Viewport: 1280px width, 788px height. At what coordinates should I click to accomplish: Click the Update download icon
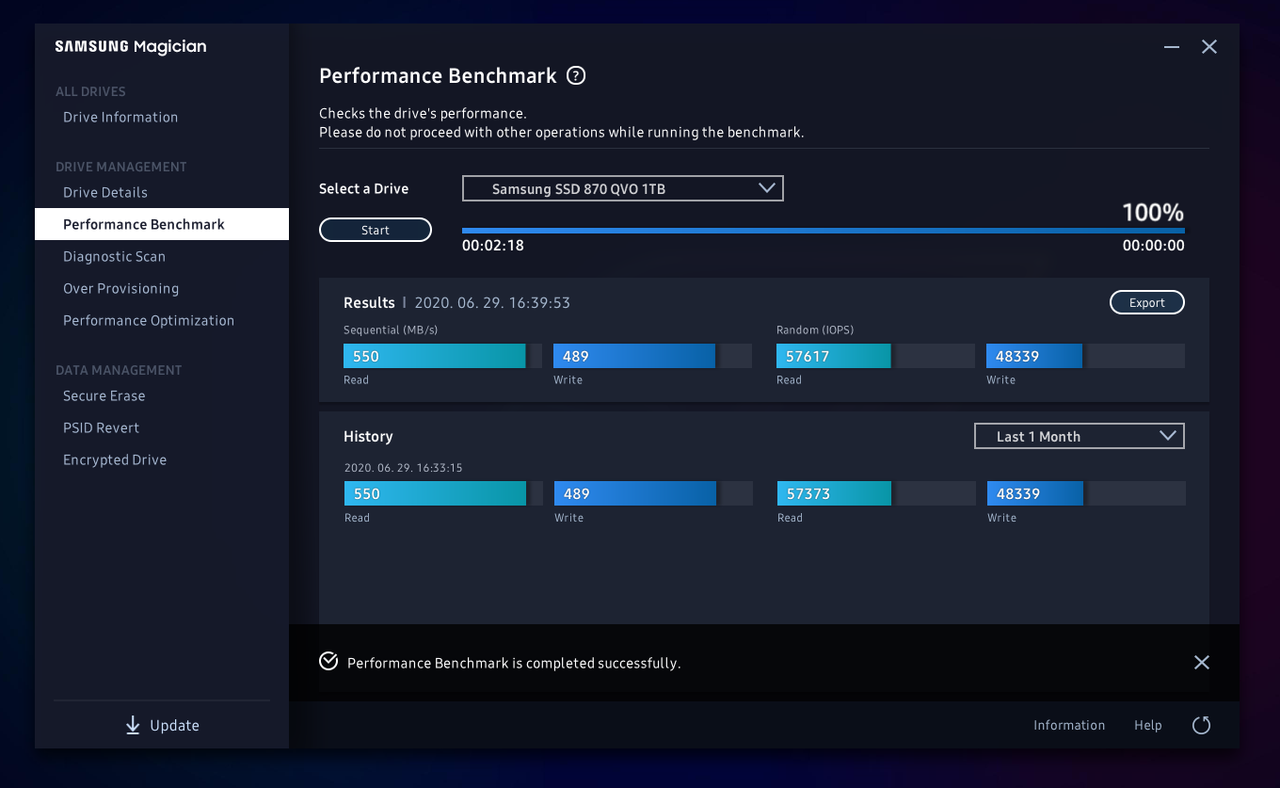[x=132, y=725]
